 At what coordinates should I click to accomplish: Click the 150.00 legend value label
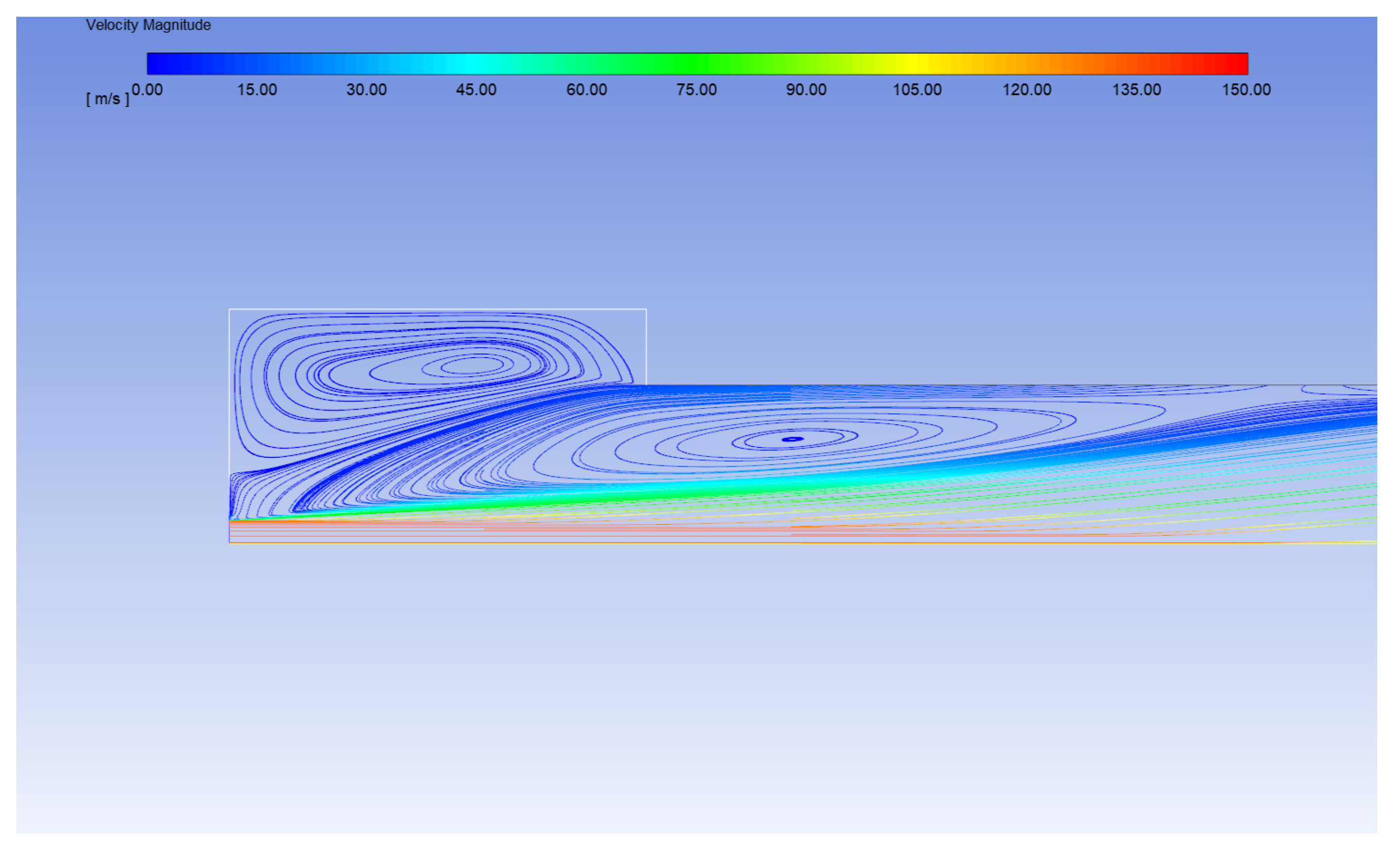1246,90
